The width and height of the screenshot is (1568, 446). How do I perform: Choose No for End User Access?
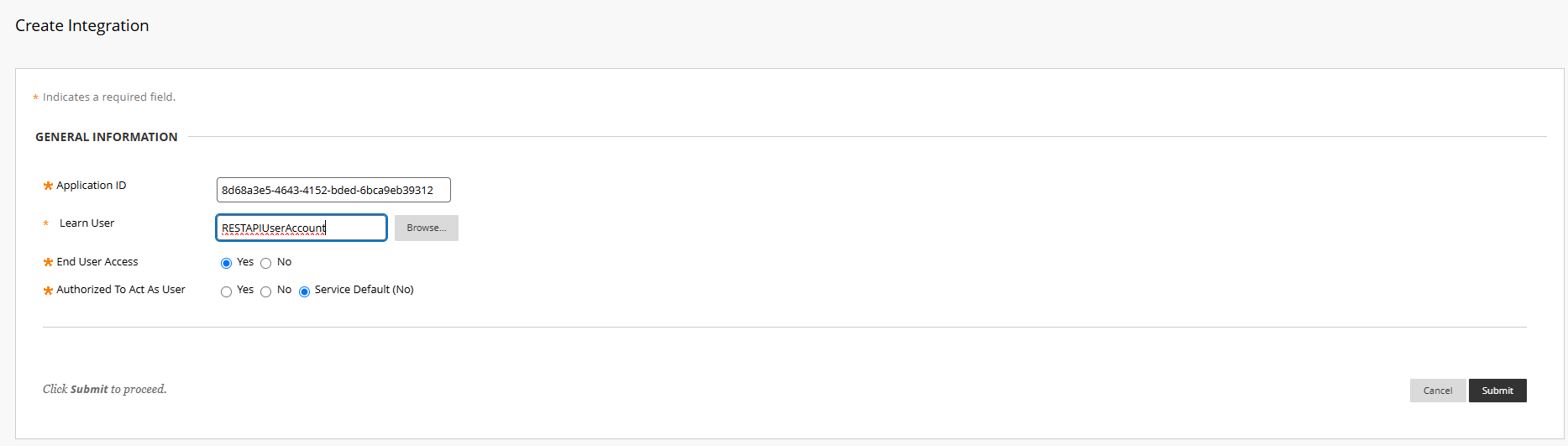(265, 264)
